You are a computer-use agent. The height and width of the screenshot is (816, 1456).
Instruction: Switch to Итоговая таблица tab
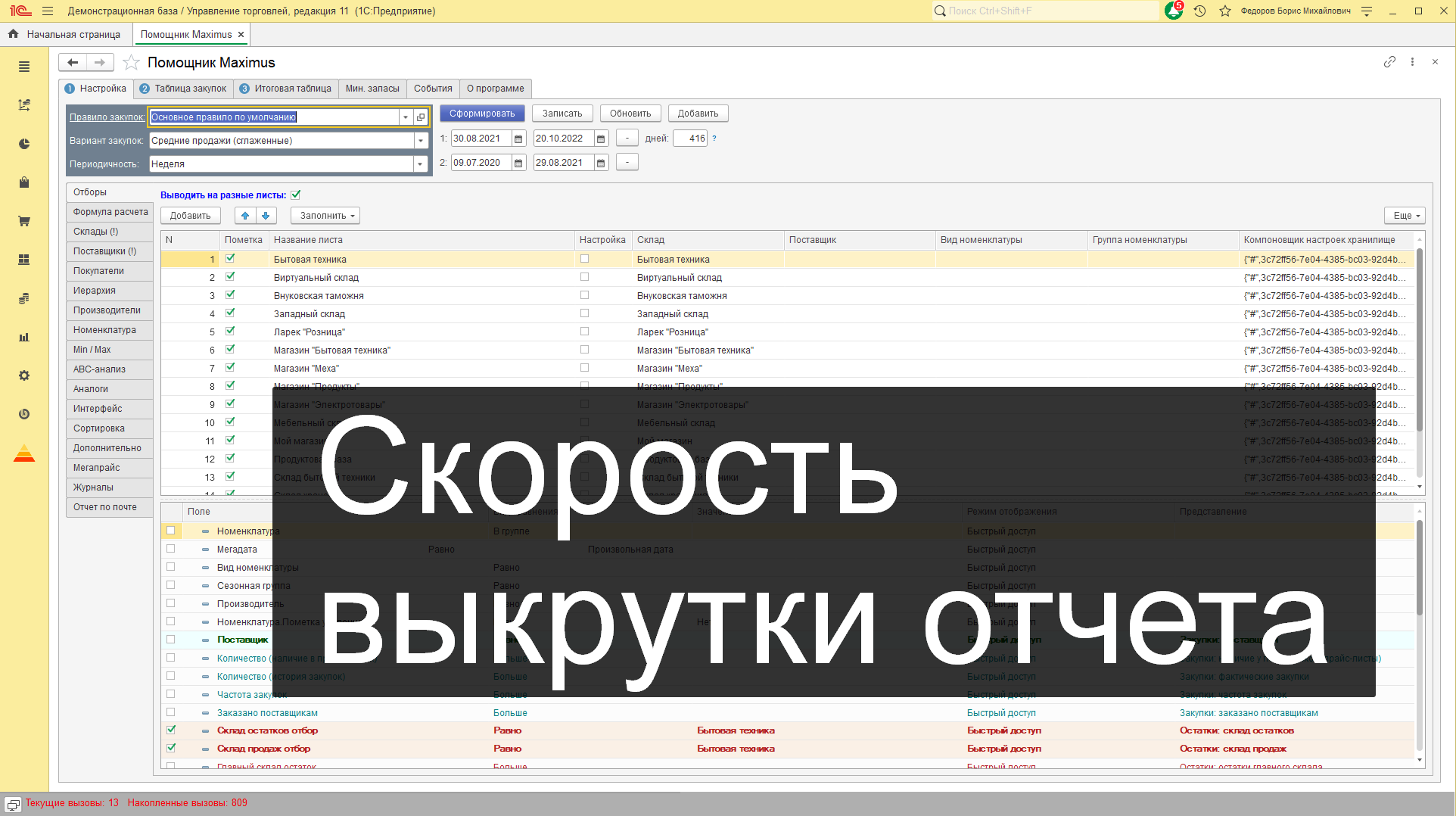pos(285,89)
